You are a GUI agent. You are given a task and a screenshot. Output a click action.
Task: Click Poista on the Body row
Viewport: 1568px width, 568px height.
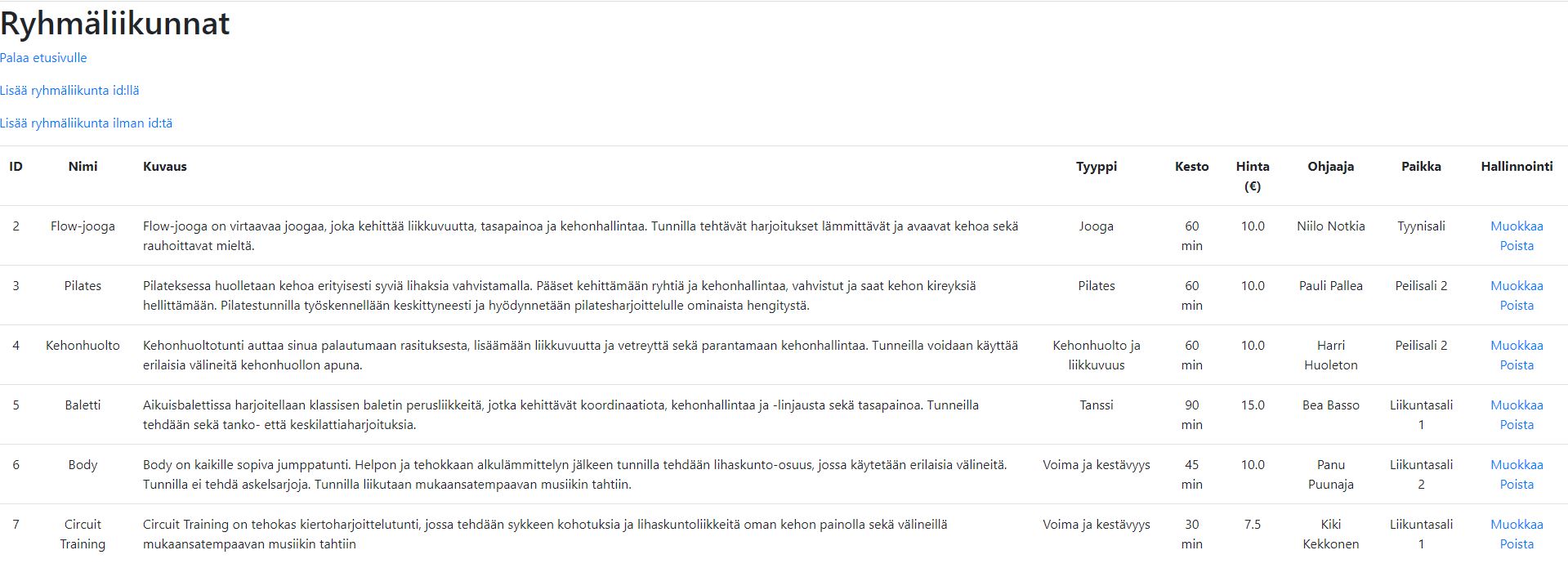tap(1517, 484)
